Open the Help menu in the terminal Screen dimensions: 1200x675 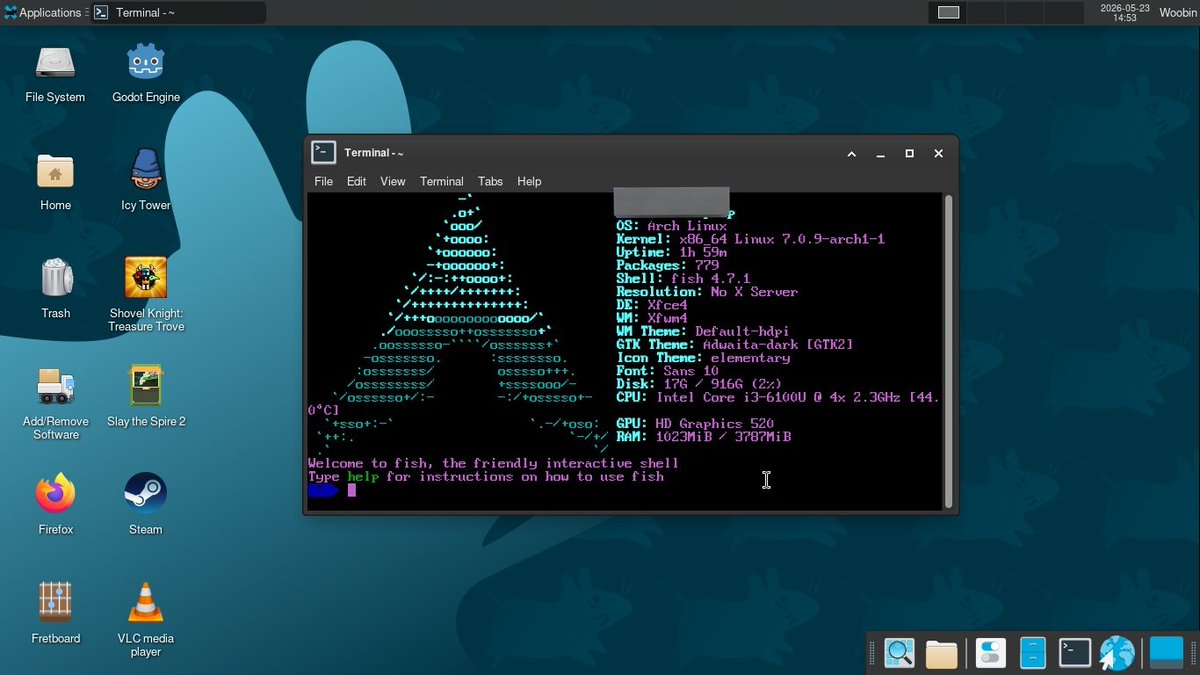529,181
